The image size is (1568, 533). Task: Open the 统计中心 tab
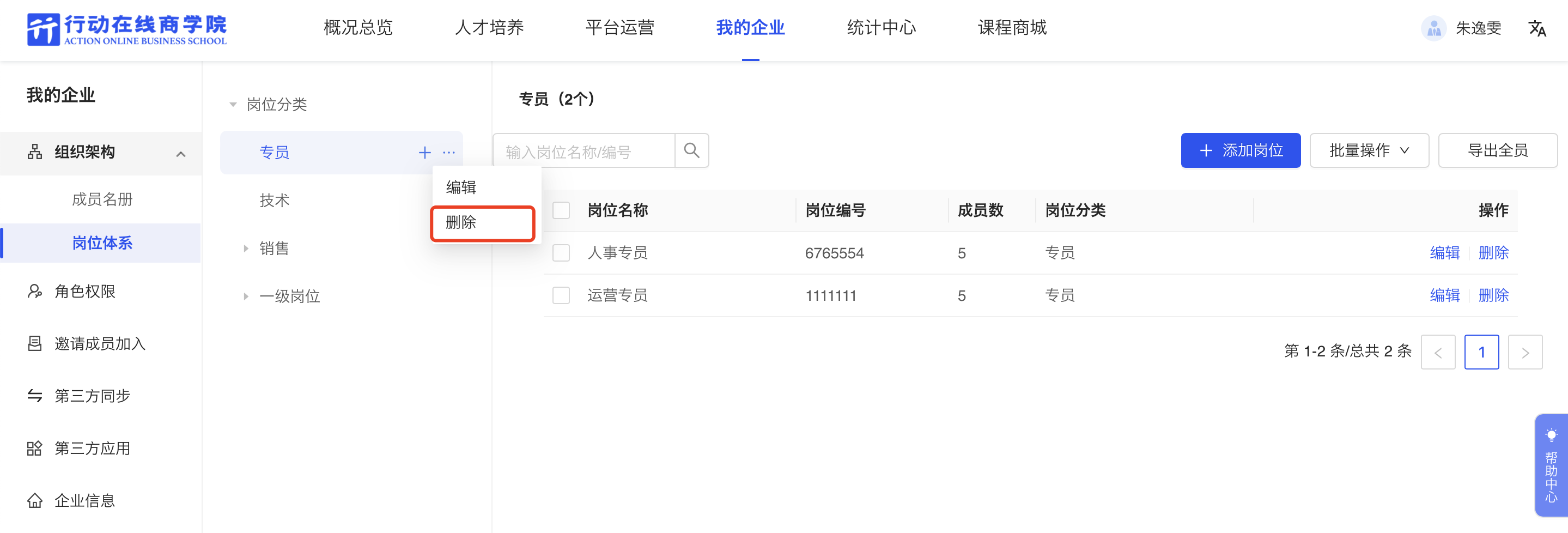(x=881, y=27)
